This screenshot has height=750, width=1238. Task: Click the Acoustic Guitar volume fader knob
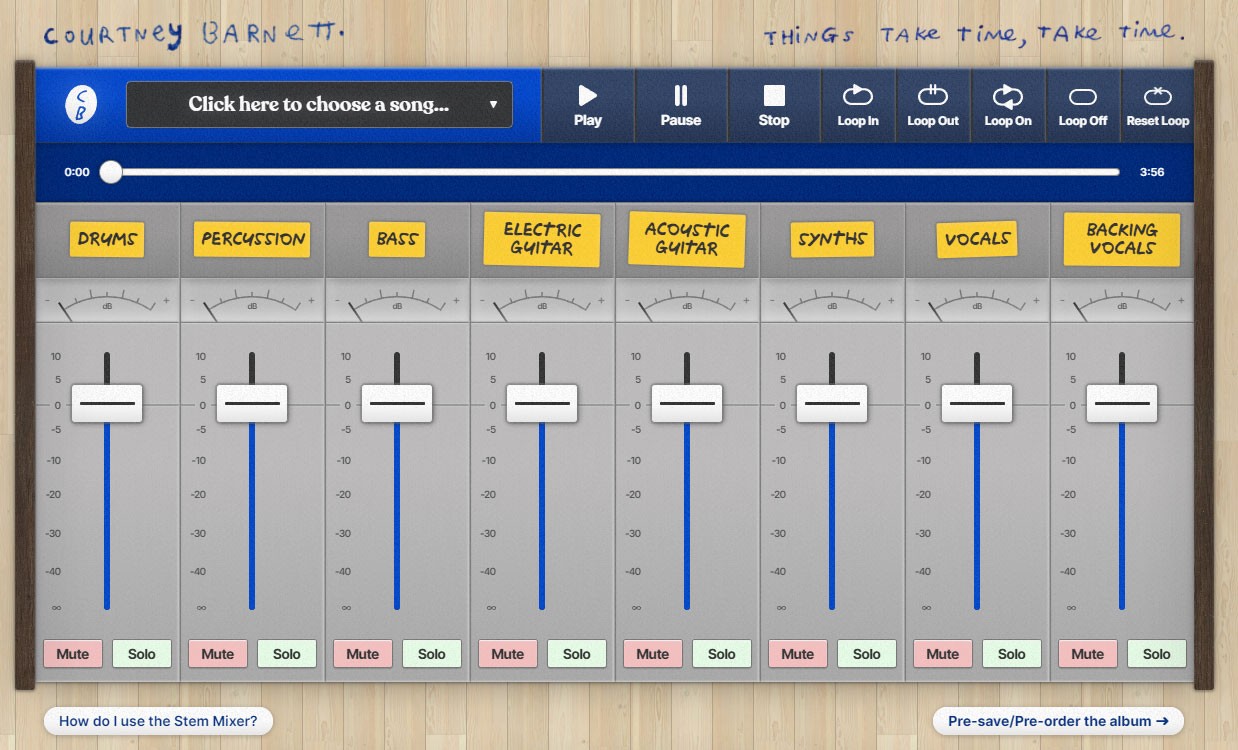pos(687,404)
